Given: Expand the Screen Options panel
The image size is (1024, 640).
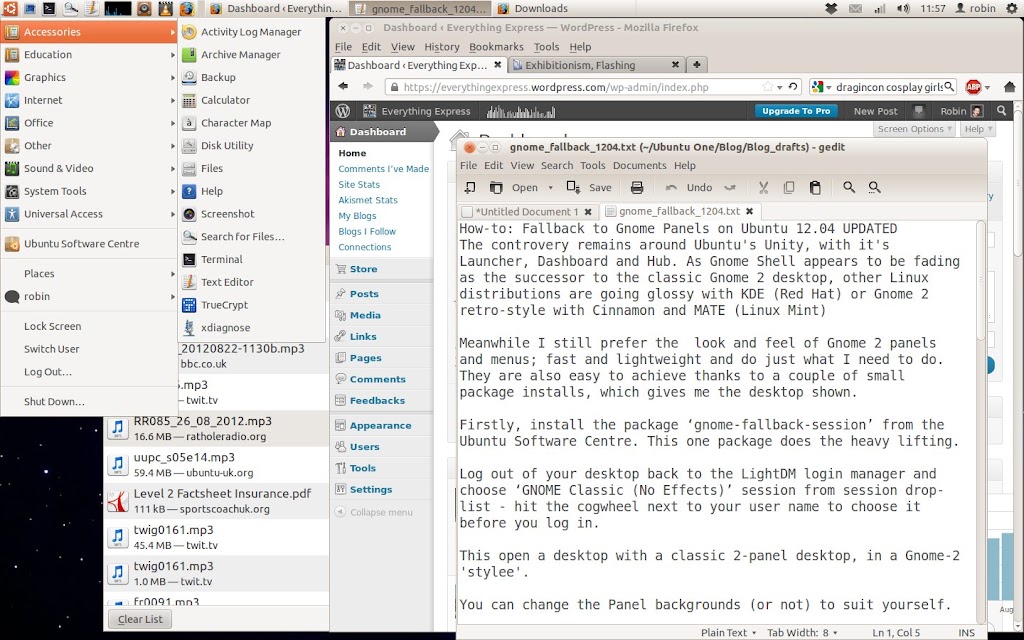Looking at the screenshot, I should 914,129.
